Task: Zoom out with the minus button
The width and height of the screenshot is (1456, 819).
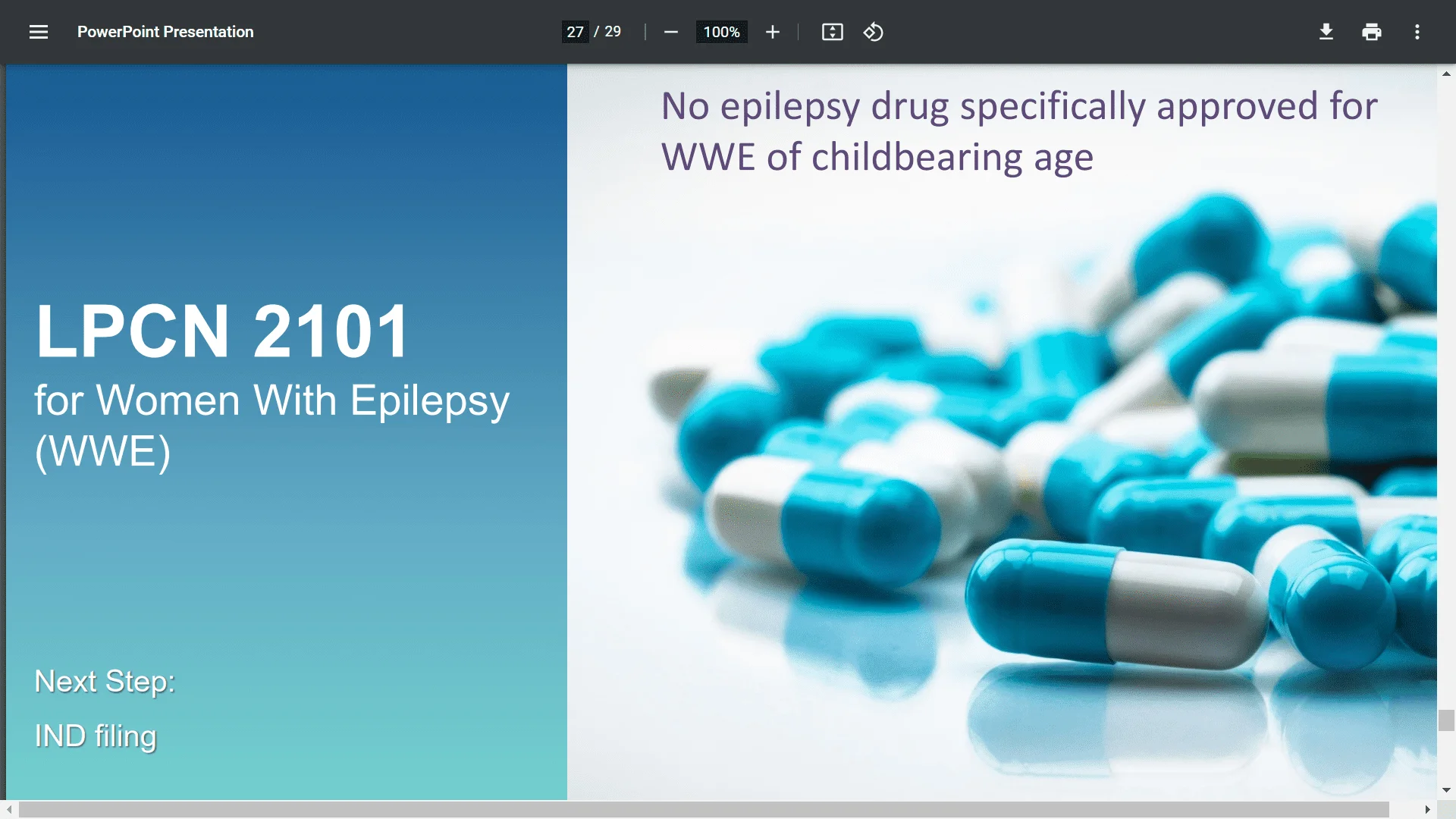Action: click(x=671, y=32)
